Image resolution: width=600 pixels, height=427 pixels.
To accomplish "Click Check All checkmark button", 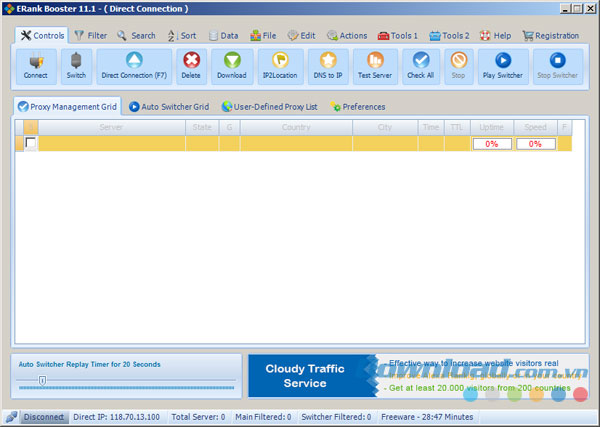I will 421,67.
